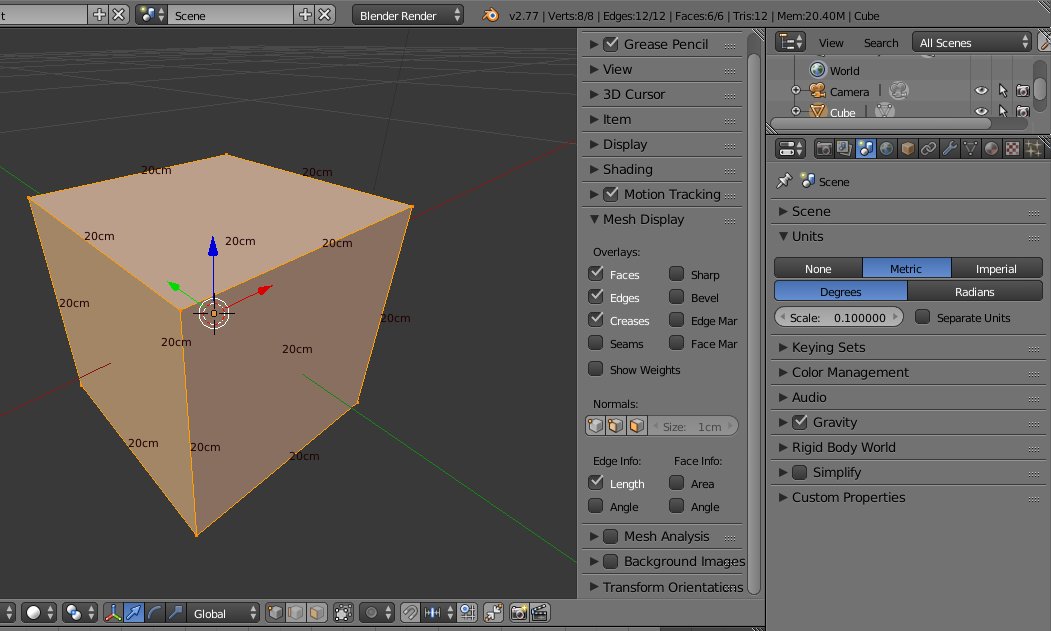Enable the Separate Units checkbox
Image resolution: width=1051 pixels, height=631 pixels.
922,317
